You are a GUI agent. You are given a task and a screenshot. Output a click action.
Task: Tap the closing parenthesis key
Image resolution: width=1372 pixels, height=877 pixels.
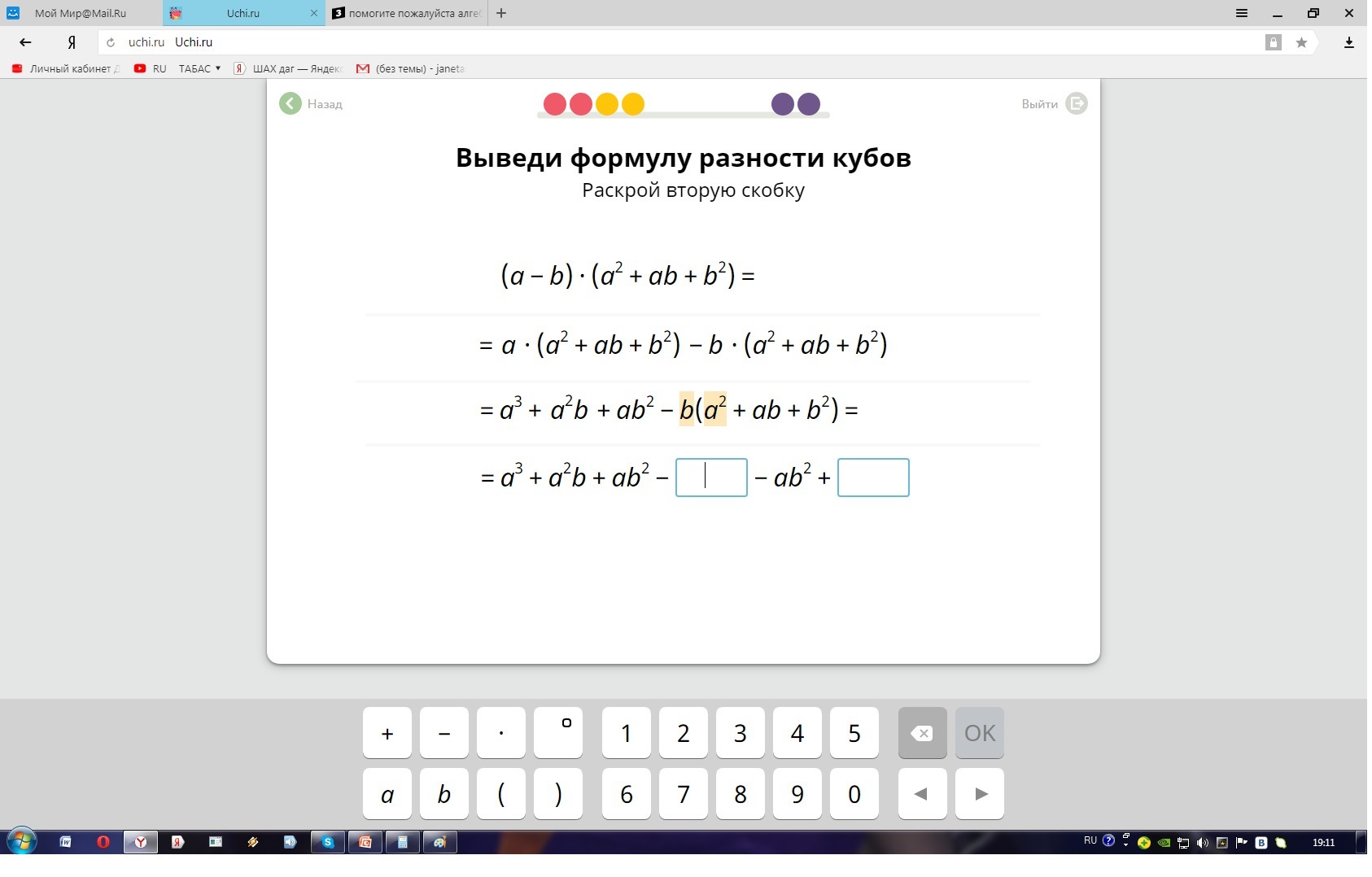click(x=558, y=793)
